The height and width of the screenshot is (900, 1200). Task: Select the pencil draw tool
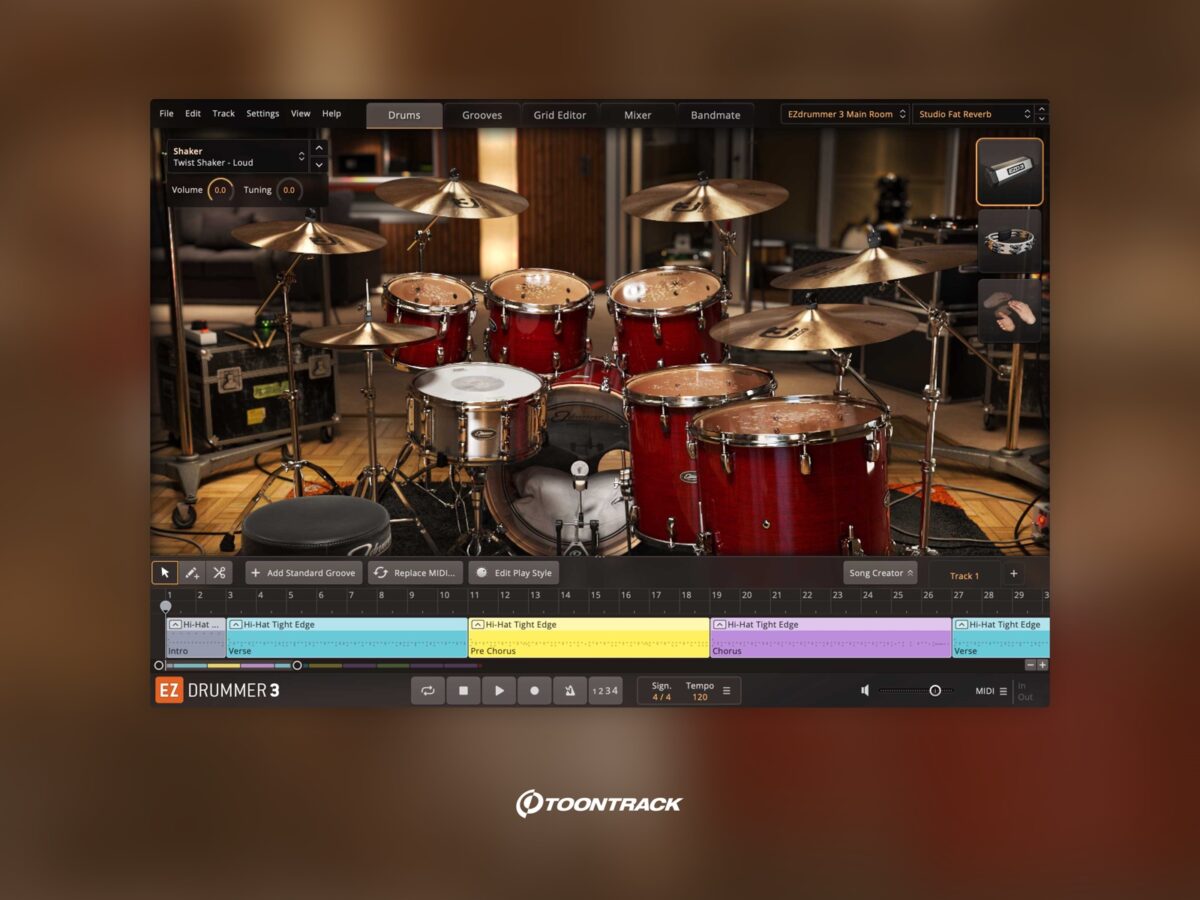tap(192, 573)
